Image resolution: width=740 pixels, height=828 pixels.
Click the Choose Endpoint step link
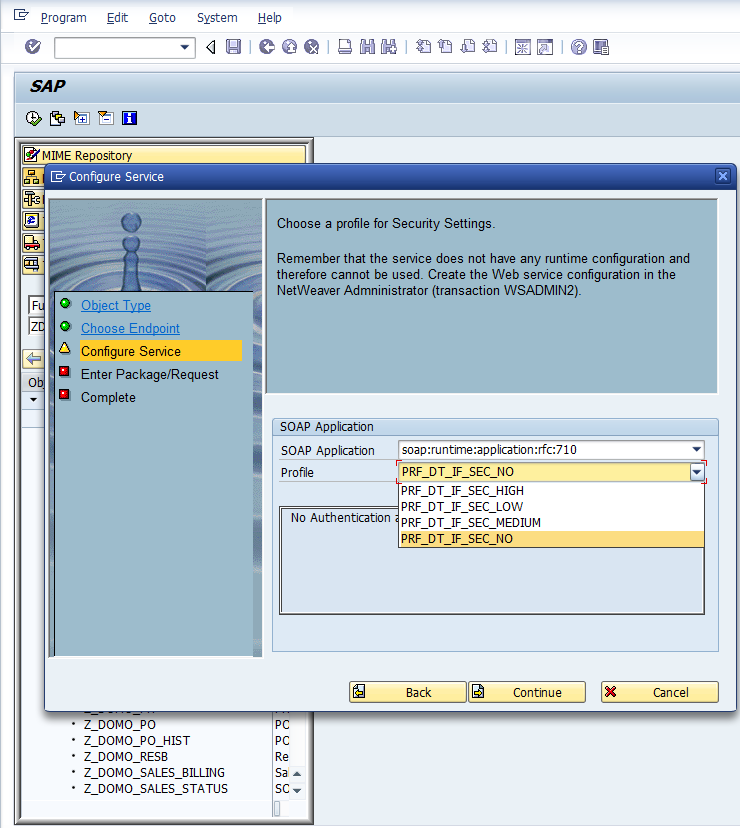(130, 328)
